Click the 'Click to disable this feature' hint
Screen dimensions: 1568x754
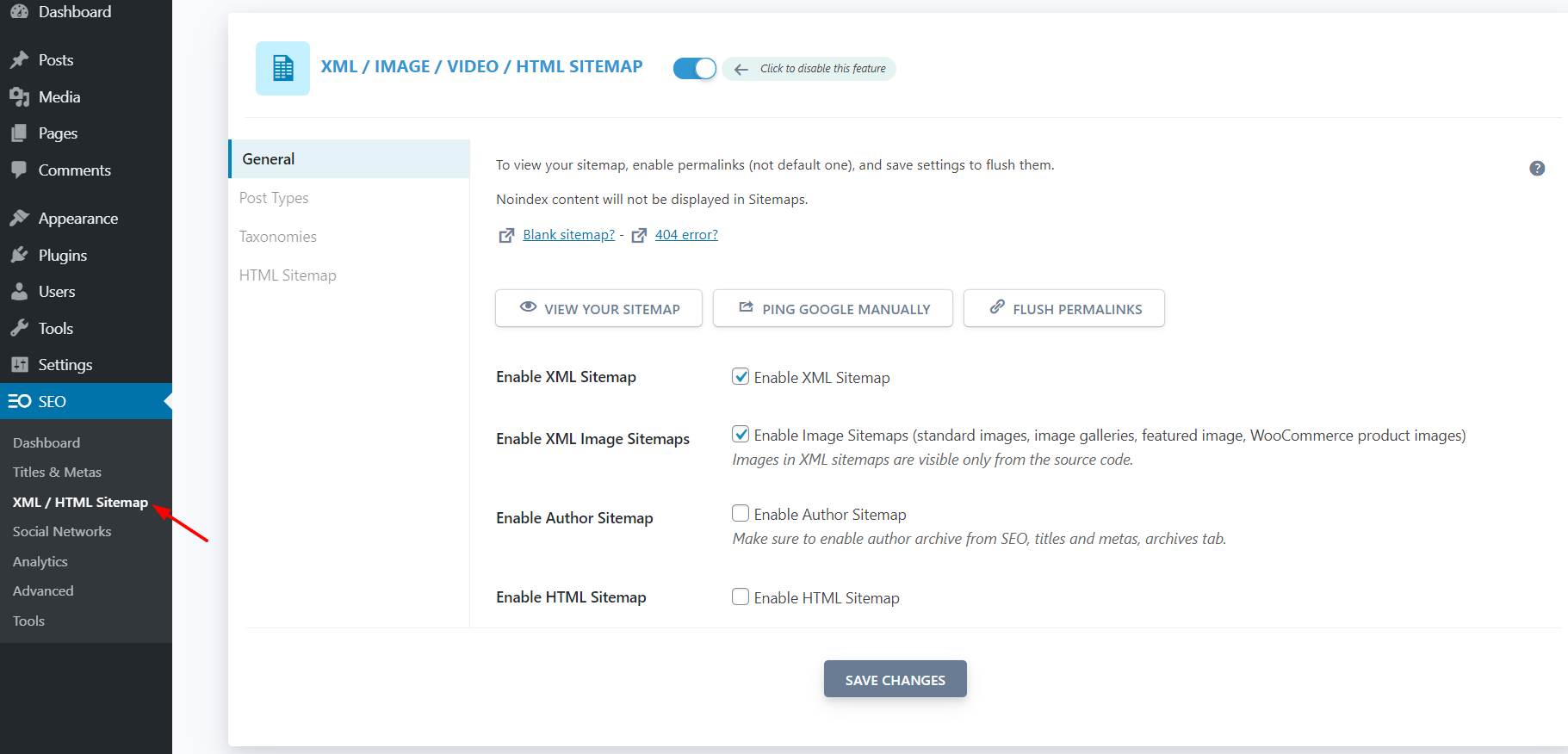pos(809,69)
